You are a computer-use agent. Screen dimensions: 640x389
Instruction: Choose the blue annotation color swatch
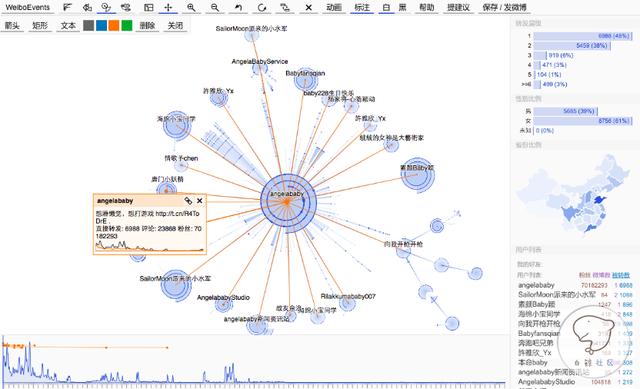coord(101,25)
